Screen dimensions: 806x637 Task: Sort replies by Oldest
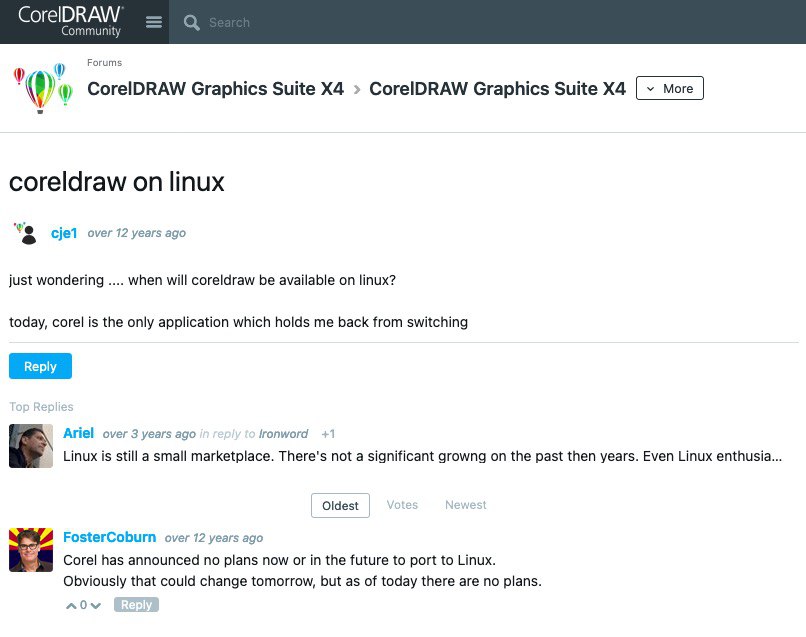coord(340,505)
